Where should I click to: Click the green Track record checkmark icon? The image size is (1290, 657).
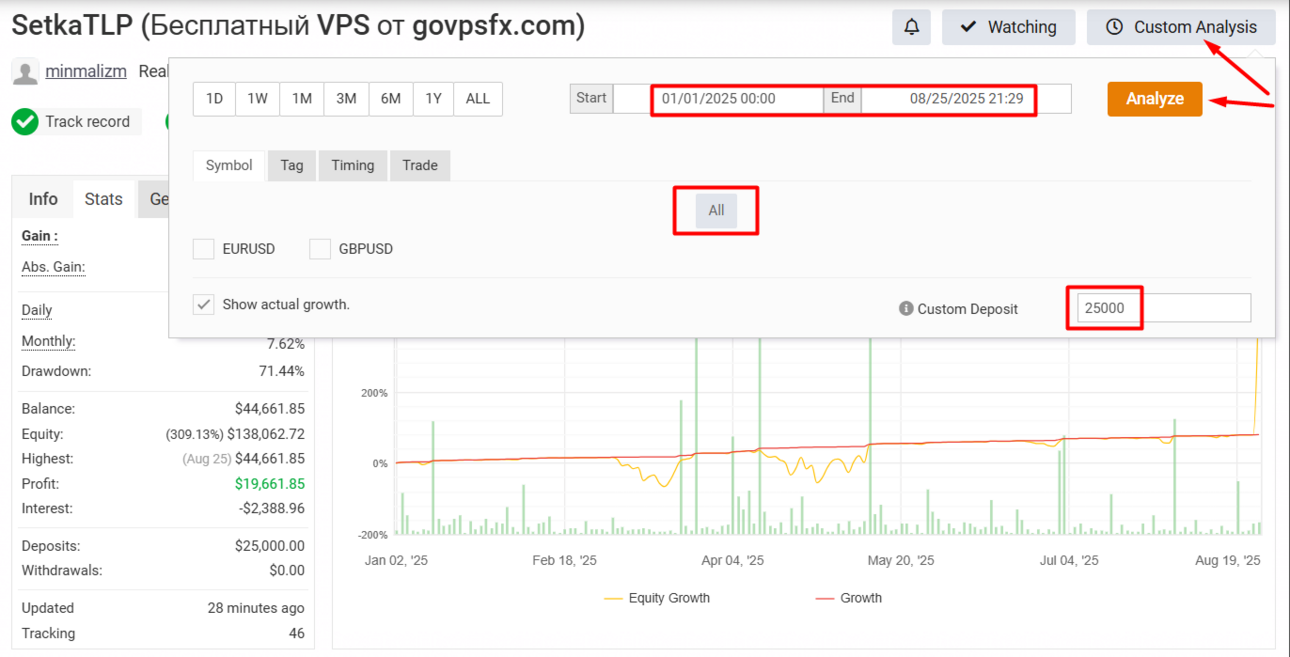click(x=25, y=122)
